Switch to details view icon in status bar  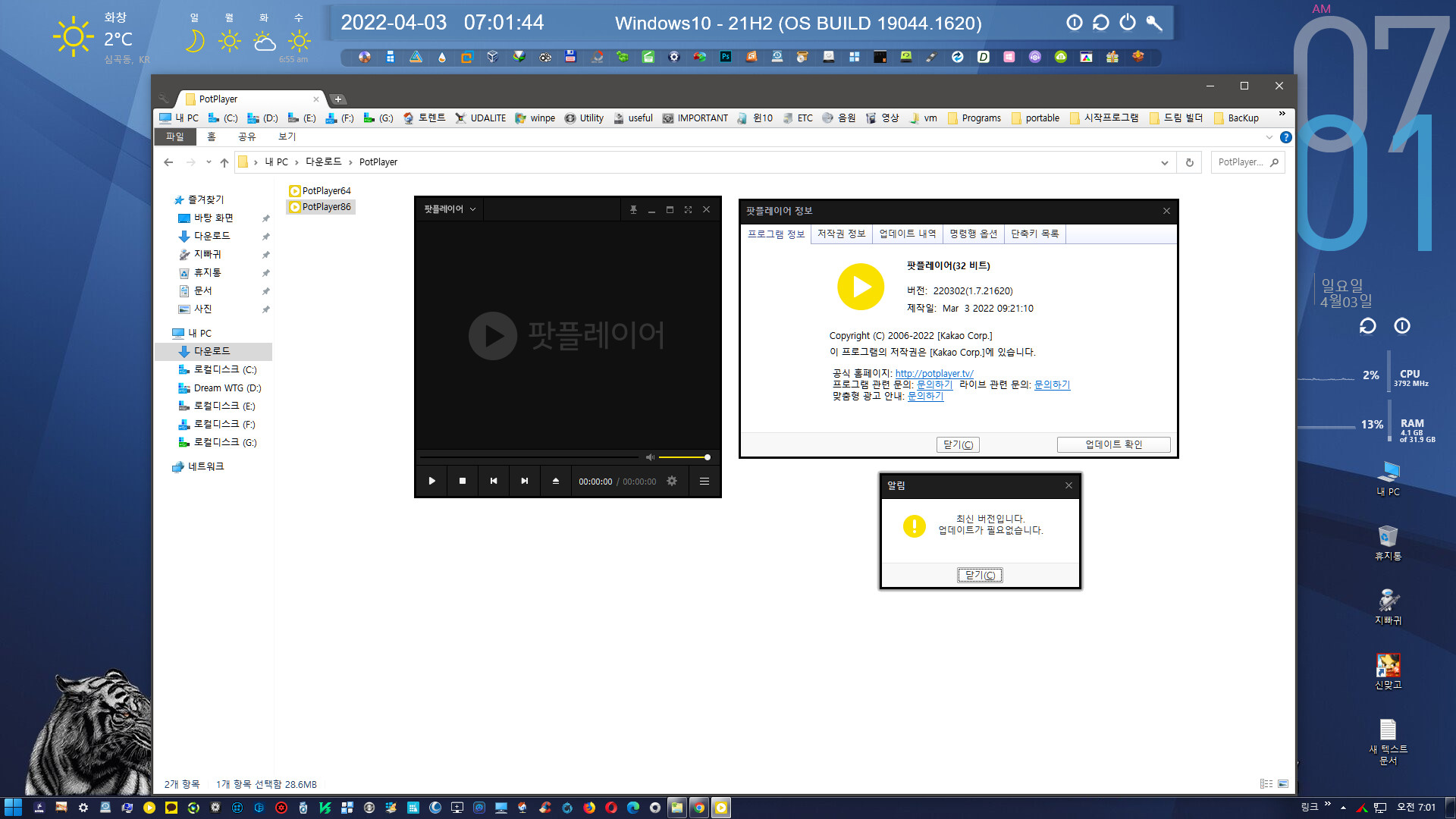[x=1266, y=784]
